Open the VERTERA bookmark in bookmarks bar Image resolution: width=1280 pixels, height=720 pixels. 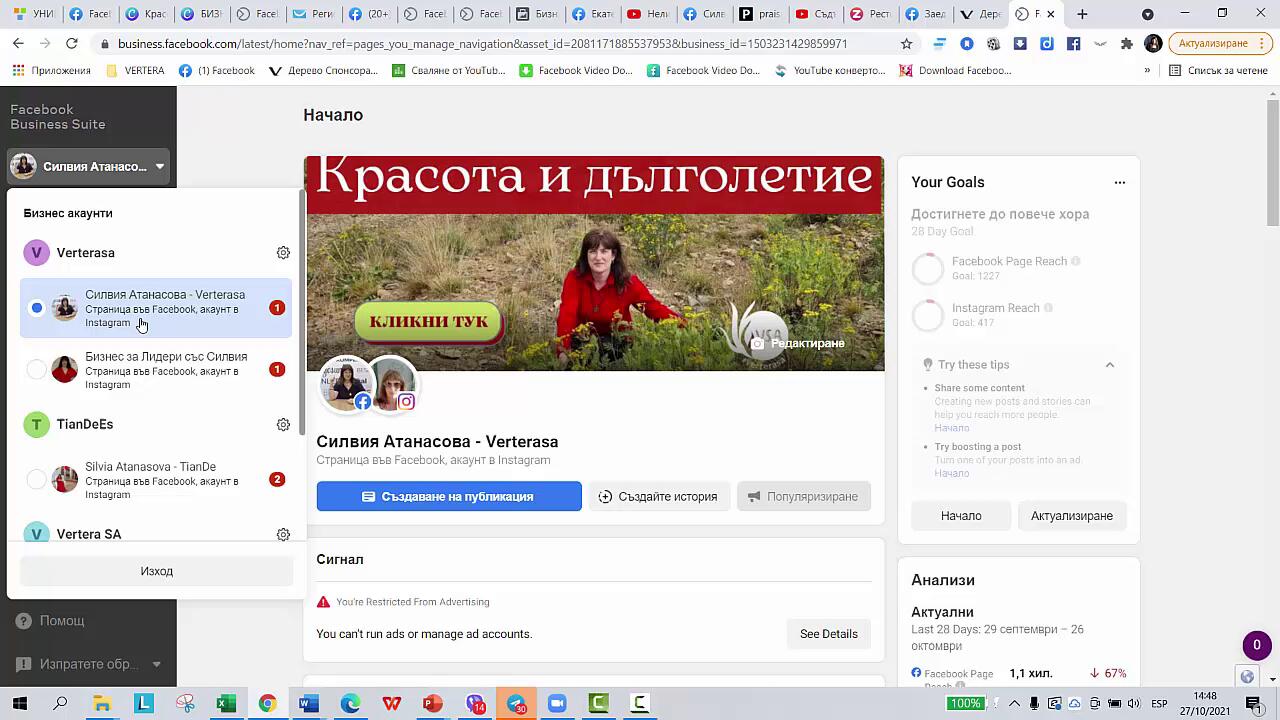(135, 71)
